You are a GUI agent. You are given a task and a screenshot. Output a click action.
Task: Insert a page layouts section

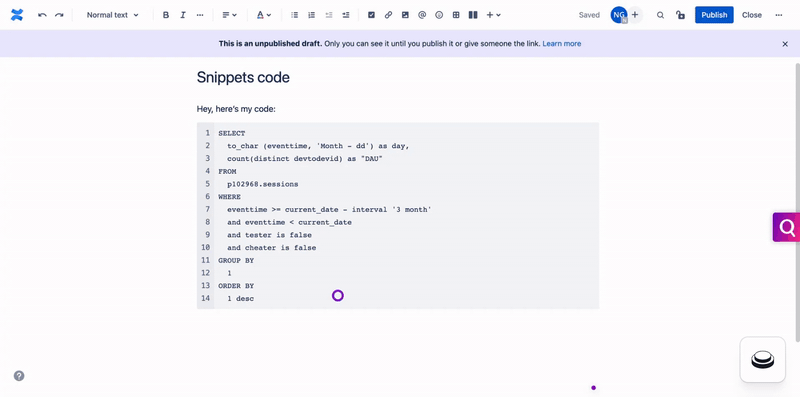tap(473, 15)
